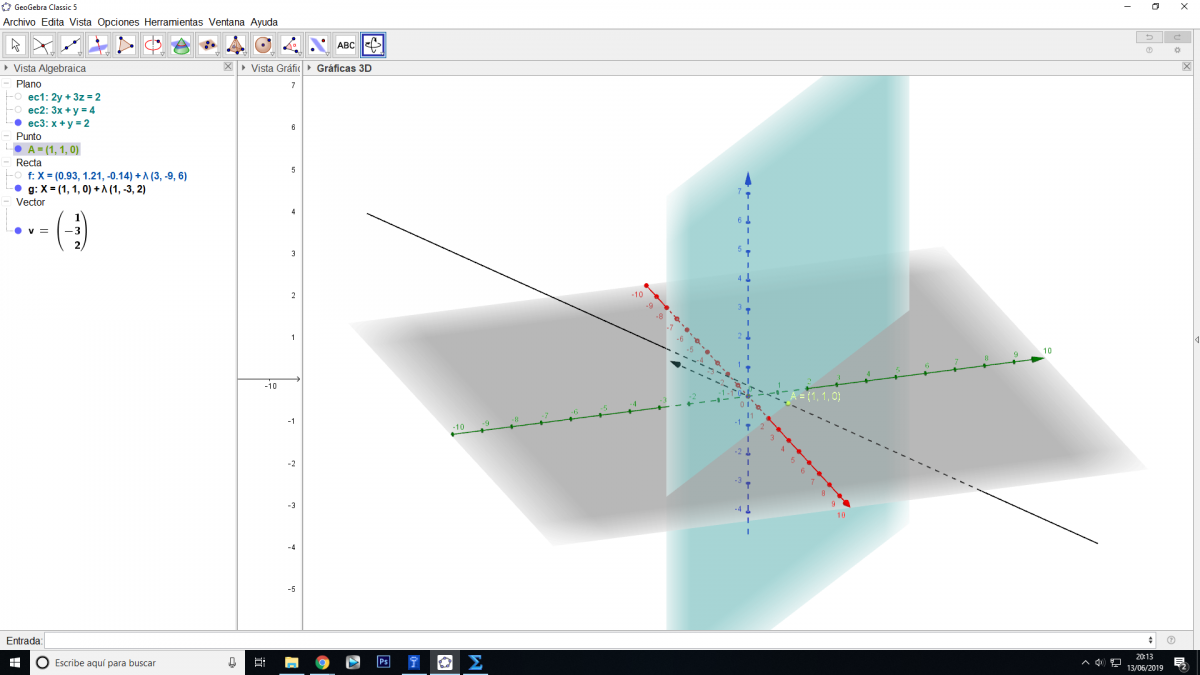Activate the Rotate 3D Graphics View tool
This screenshot has height=675, width=1200.
coord(373,45)
